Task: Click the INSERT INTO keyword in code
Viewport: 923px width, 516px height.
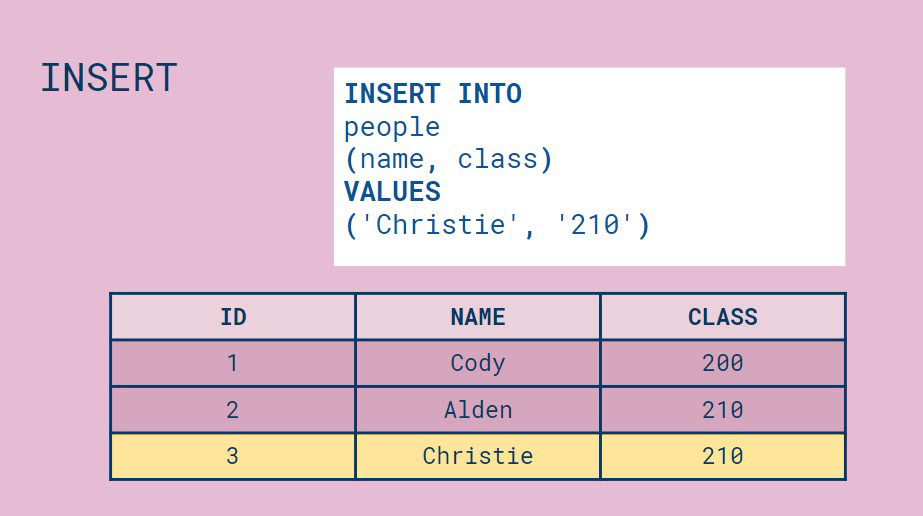Action: pos(433,94)
